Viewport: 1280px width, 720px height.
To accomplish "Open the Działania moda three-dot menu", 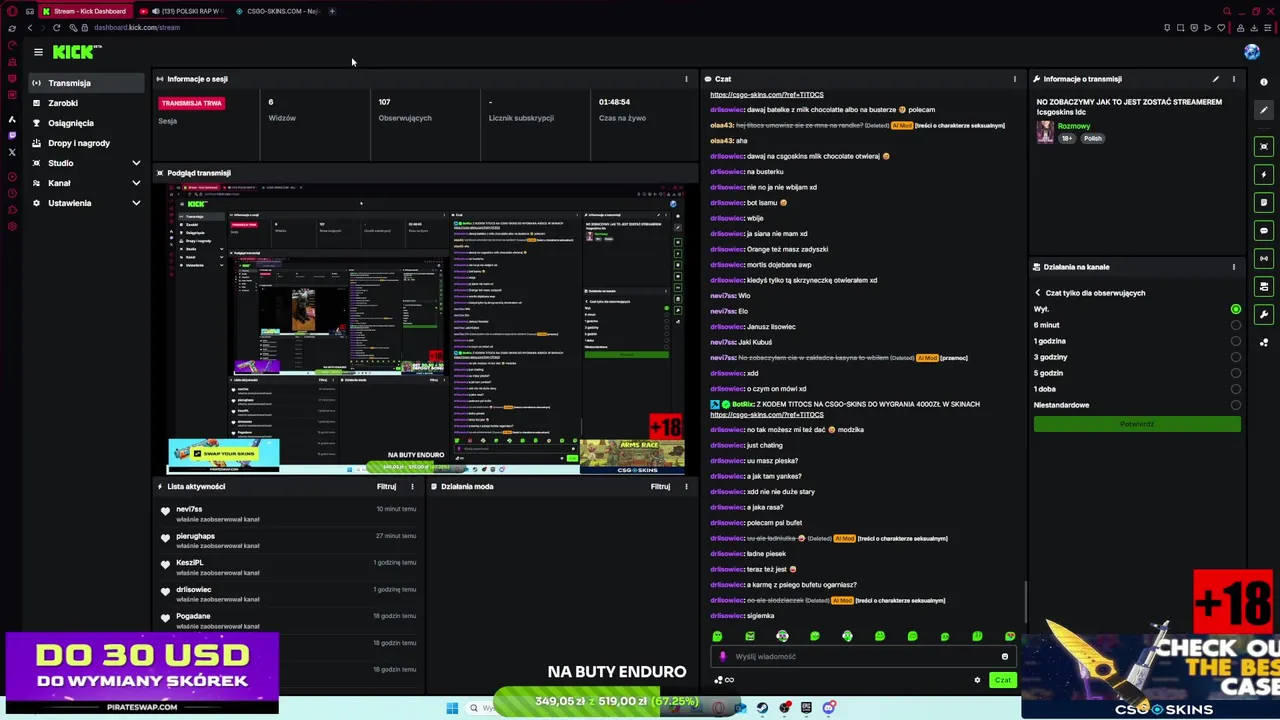I will click(x=686, y=487).
